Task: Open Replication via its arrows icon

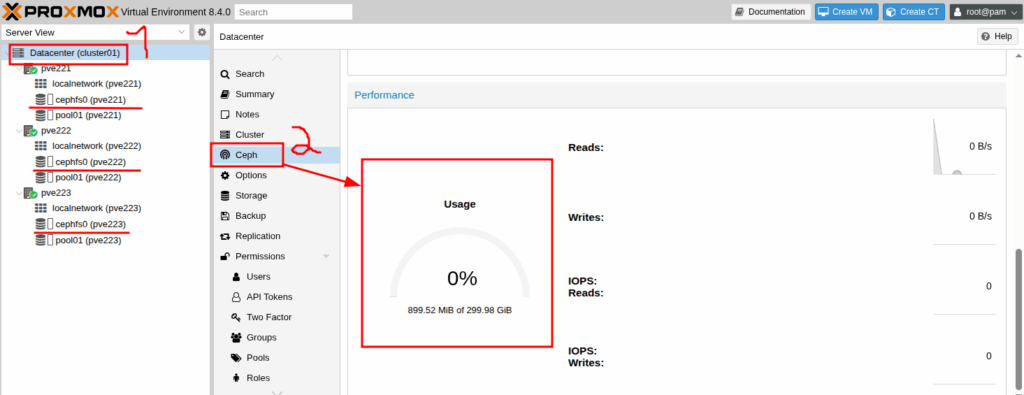Action: click(225, 236)
